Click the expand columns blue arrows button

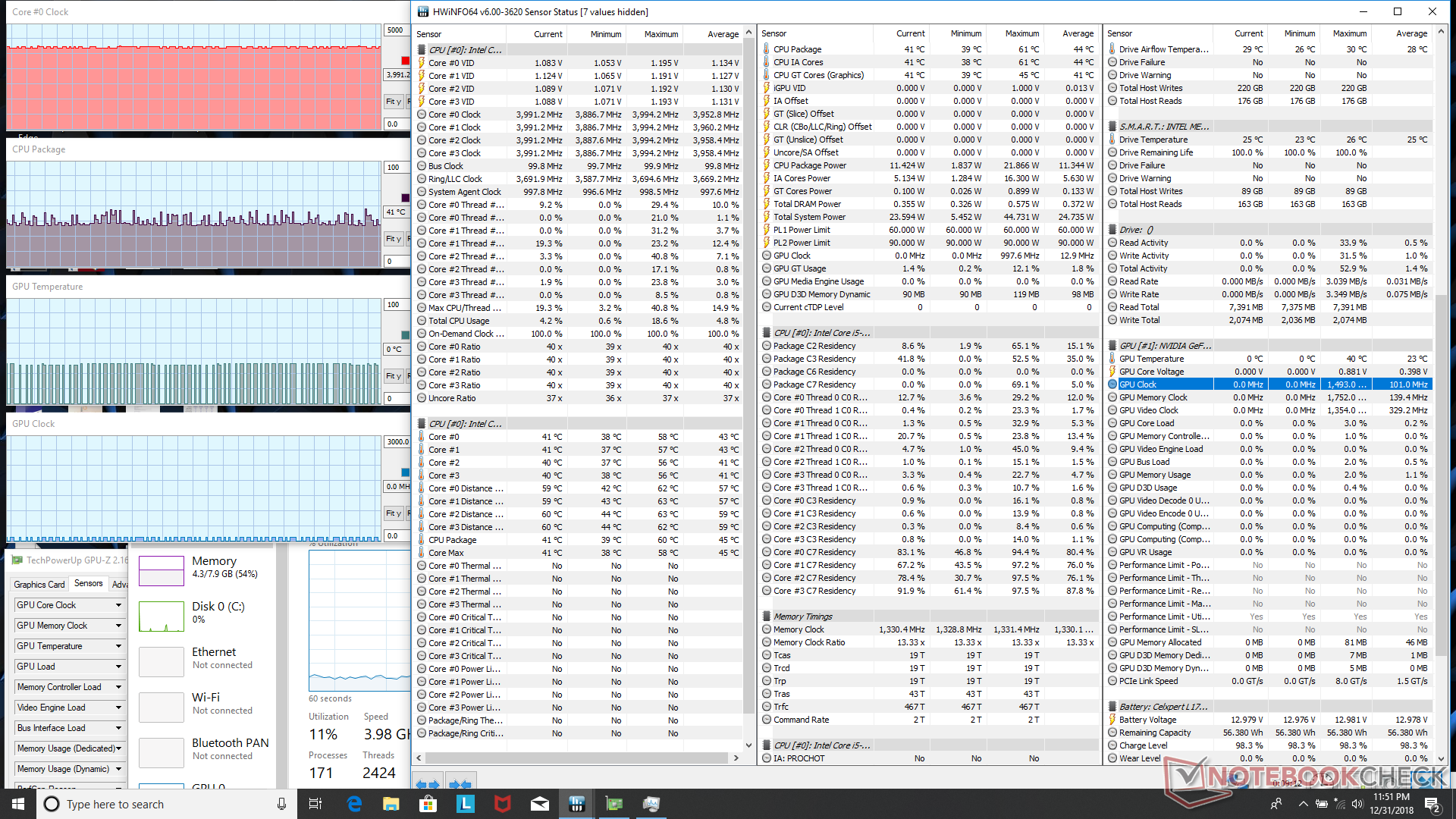pyautogui.click(x=428, y=784)
